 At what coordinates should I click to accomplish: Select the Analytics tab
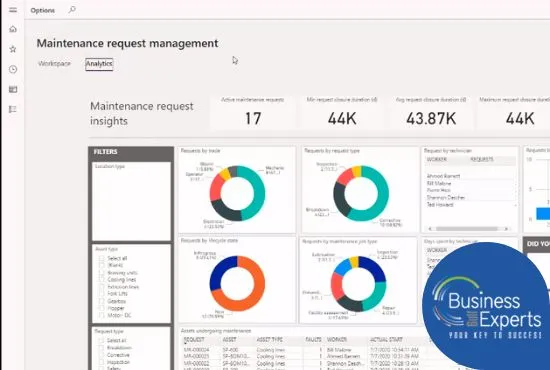99,64
